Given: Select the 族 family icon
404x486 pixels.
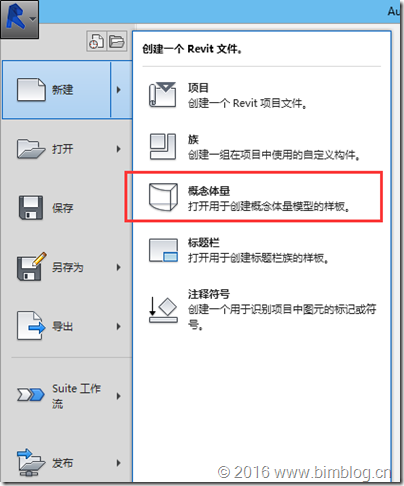Looking at the screenshot, I should click(x=163, y=146).
